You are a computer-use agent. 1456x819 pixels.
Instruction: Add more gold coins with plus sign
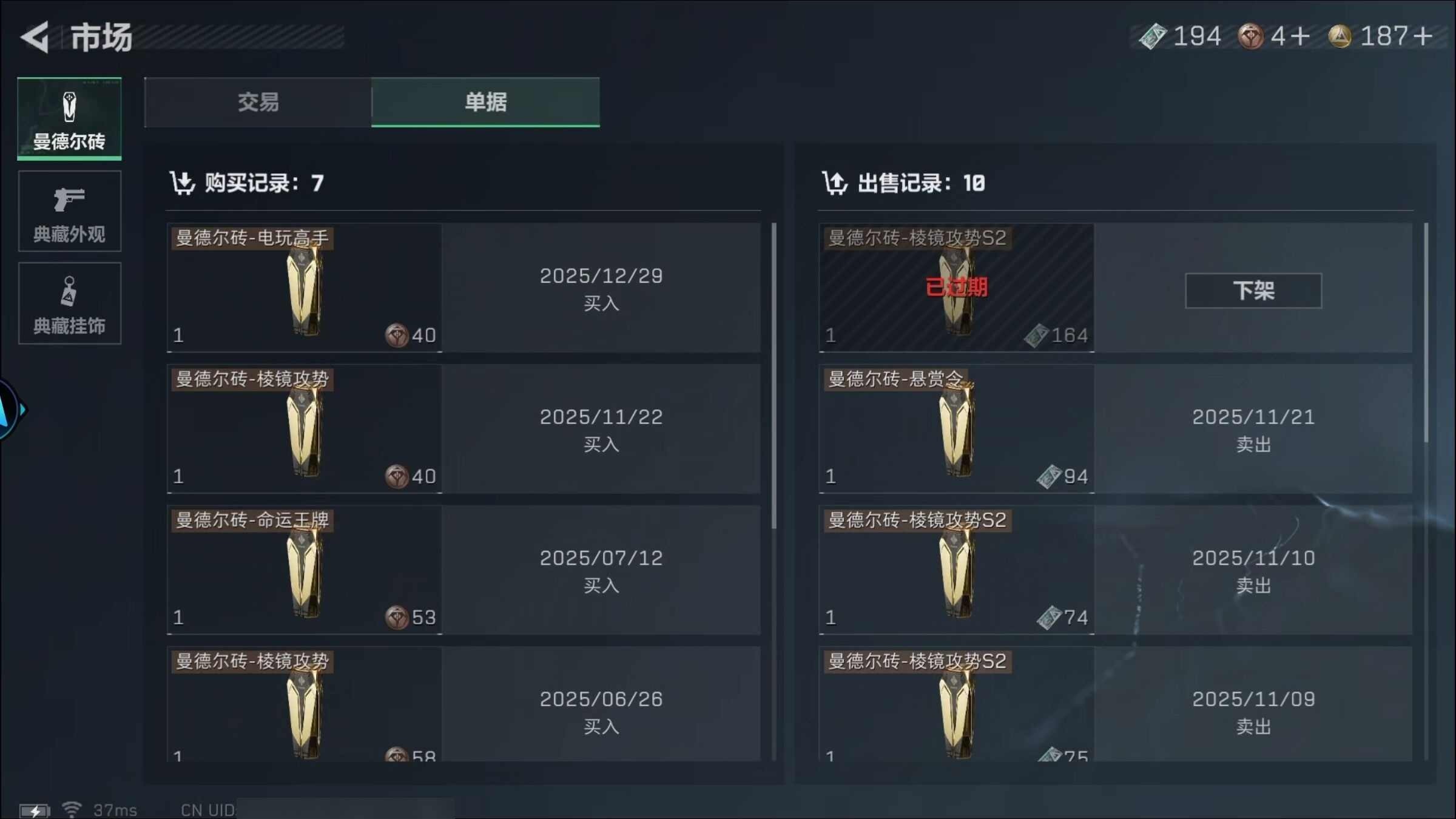[1423, 36]
